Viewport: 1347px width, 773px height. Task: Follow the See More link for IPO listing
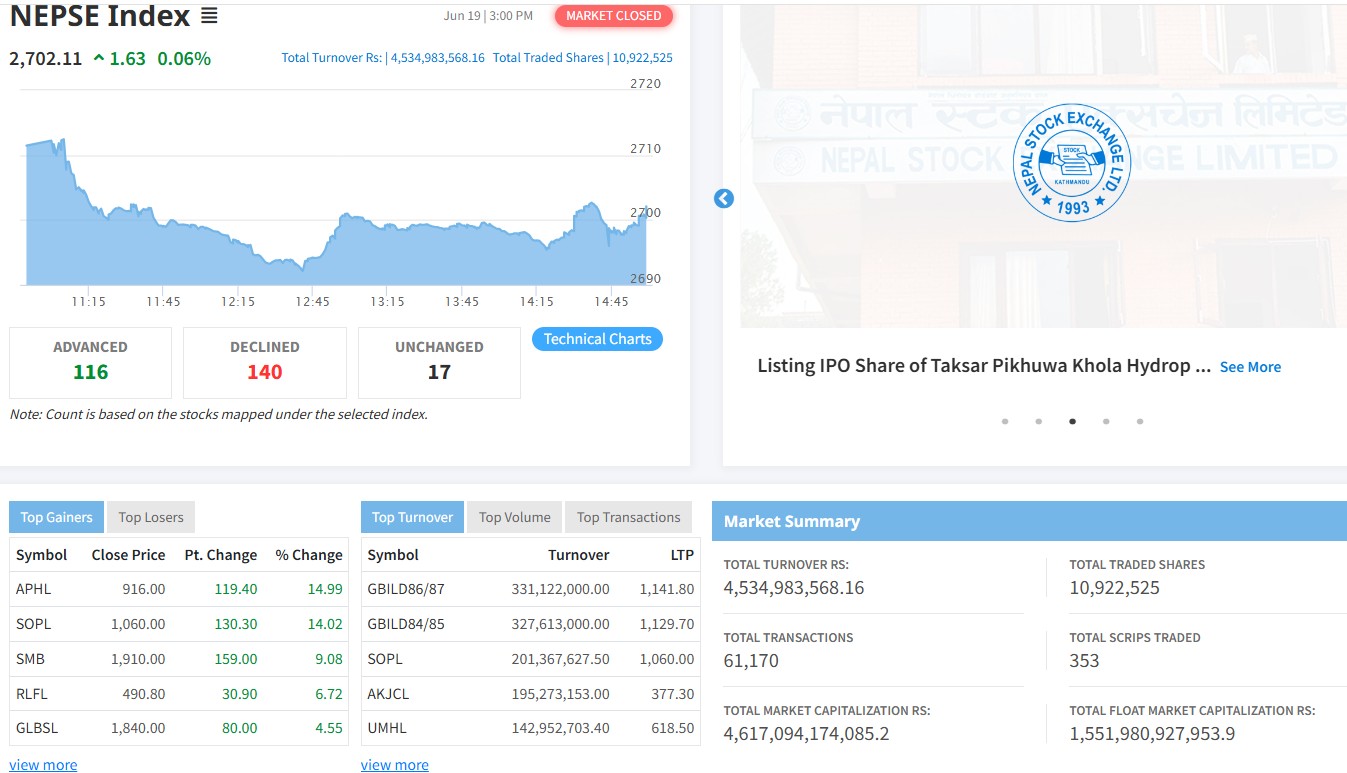pyautogui.click(x=1250, y=367)
